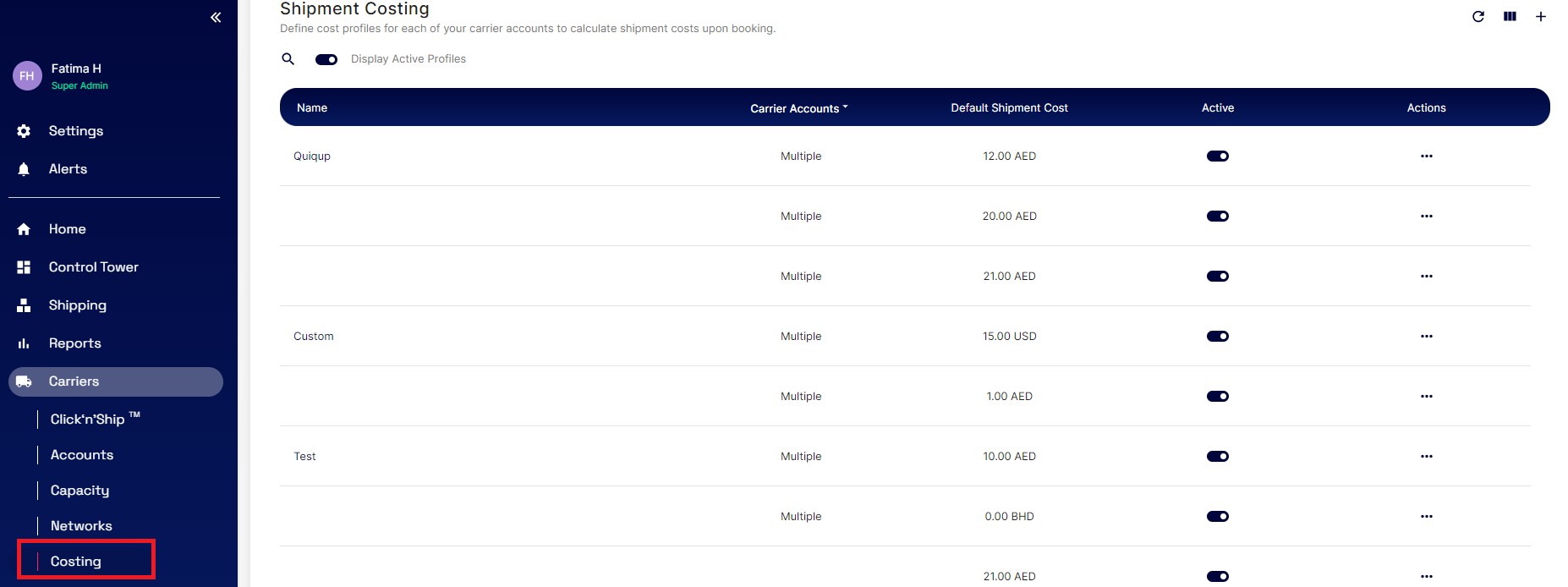This screenshot has width=1568, height=587.
Task: Collapse the sidebar with double chevron
Action: coord(216,17)
